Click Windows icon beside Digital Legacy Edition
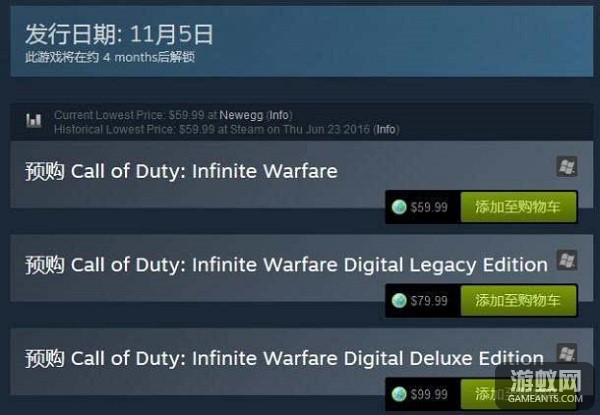 567,260
